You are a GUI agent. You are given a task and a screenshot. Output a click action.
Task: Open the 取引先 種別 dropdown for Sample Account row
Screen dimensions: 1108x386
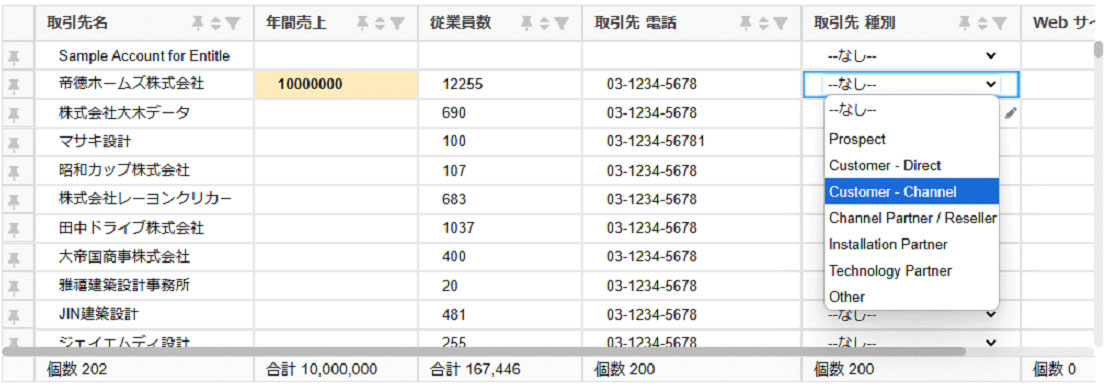point(912,56)
